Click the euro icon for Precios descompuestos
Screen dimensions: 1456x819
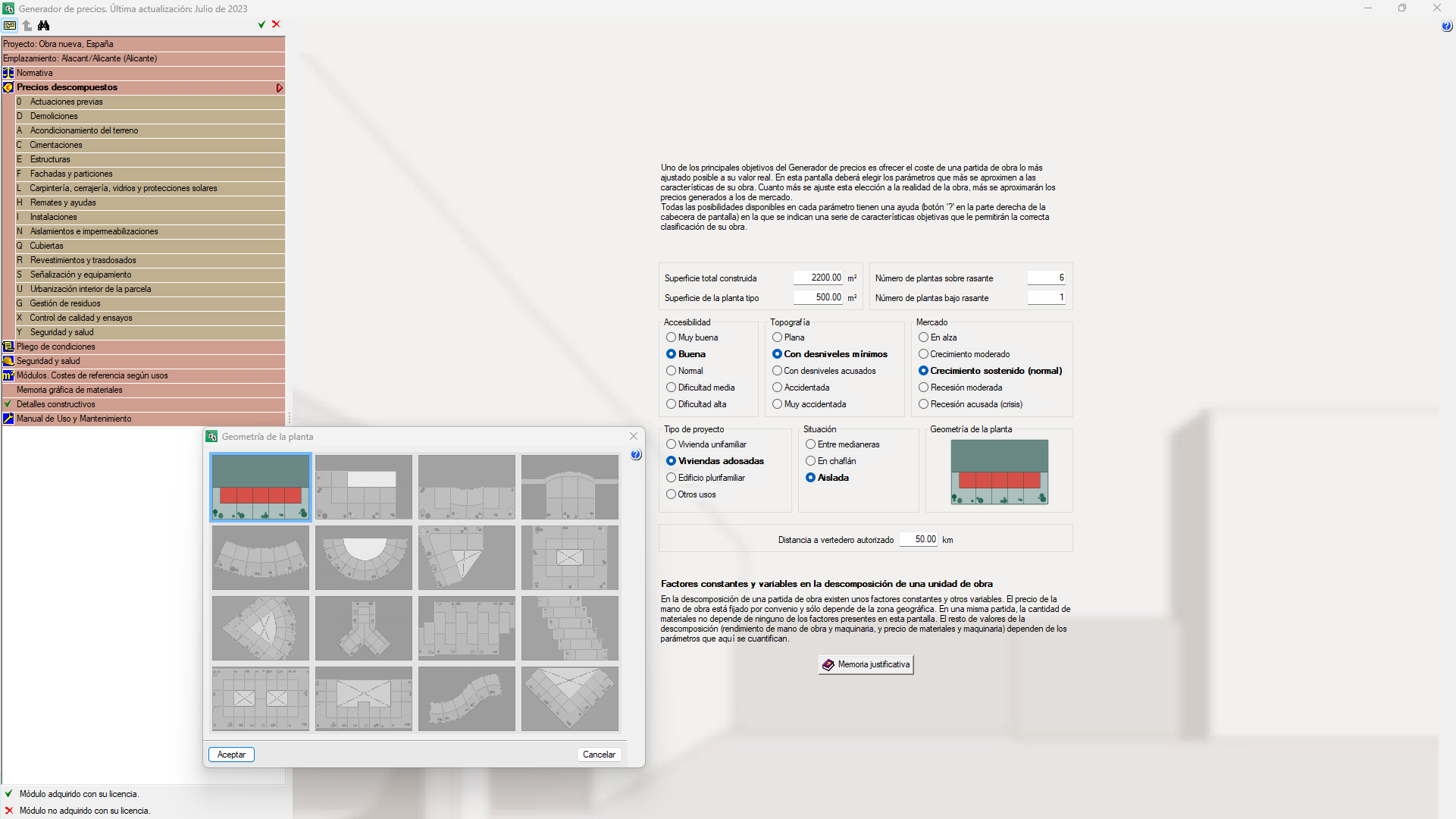(x=8, y=87)
